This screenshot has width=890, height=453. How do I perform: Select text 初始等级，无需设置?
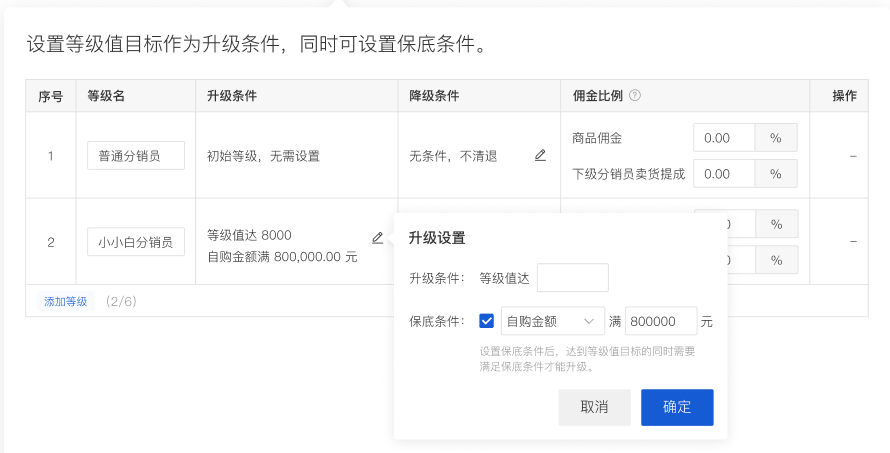(x=263, y=156)
